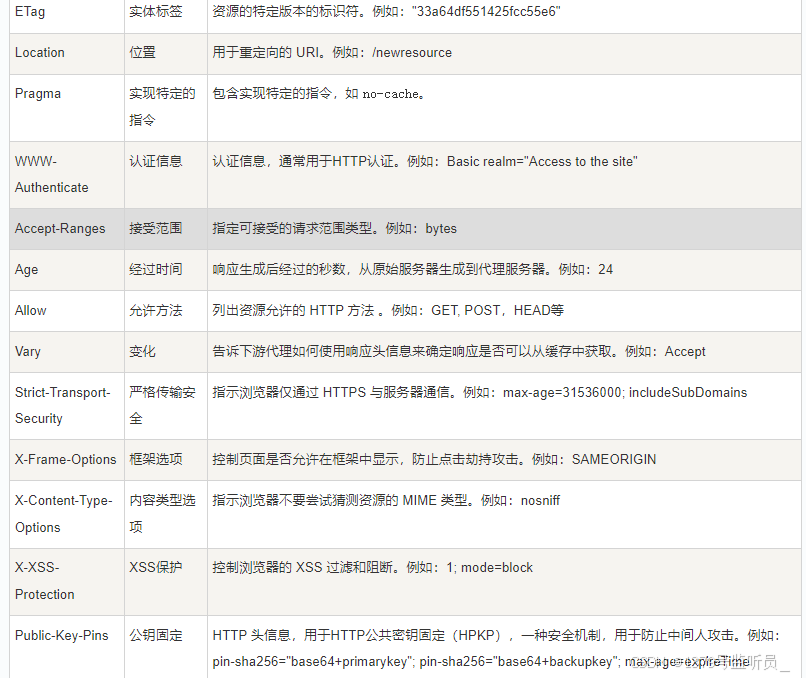The width and height of the screenshot is (806, 678).
Task: Select the Strict-Transport-Security header name cell
Action: pyautogui.click(x=67, y=406)
